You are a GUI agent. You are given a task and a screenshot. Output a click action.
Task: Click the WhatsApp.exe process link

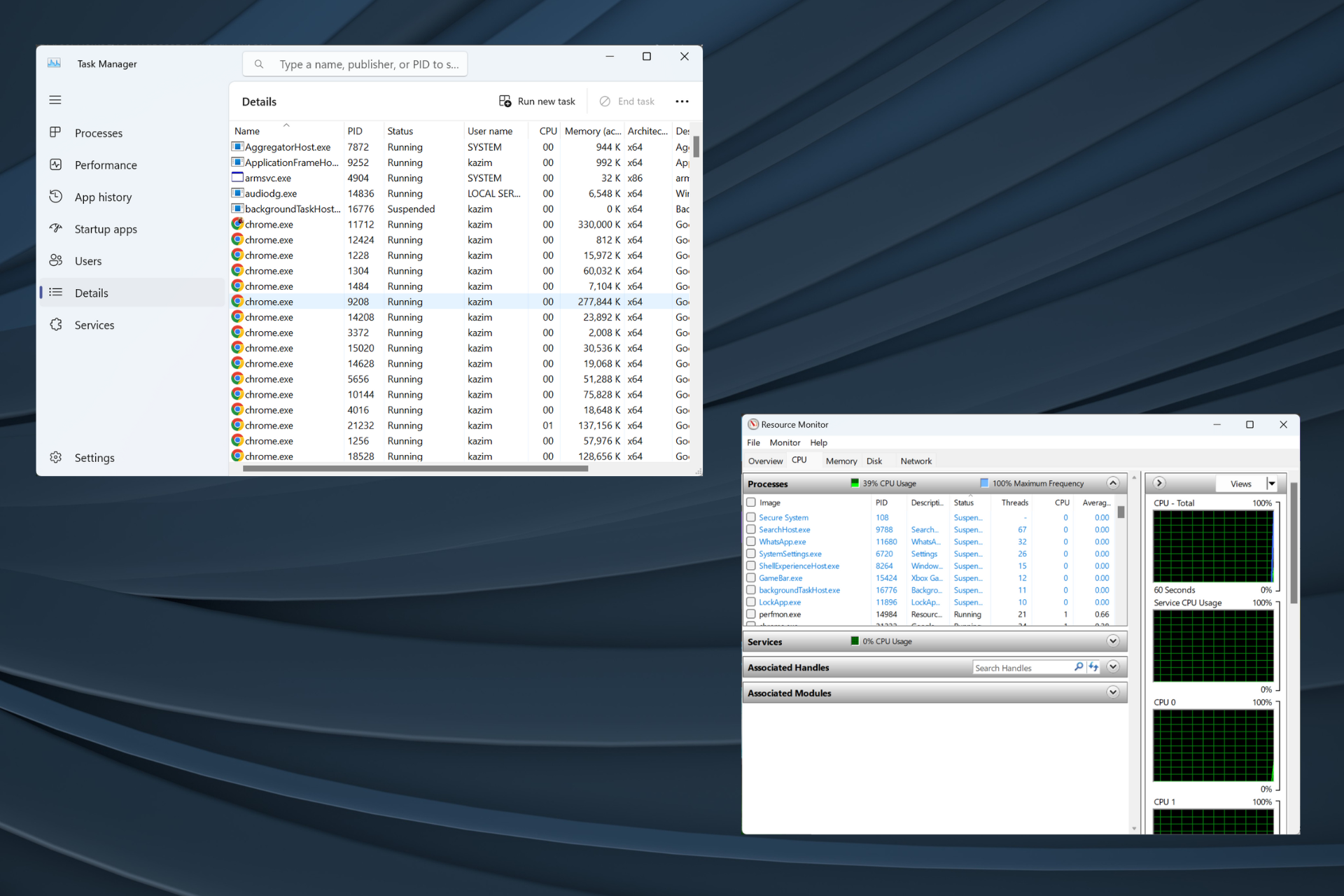(x=783, y=542)
